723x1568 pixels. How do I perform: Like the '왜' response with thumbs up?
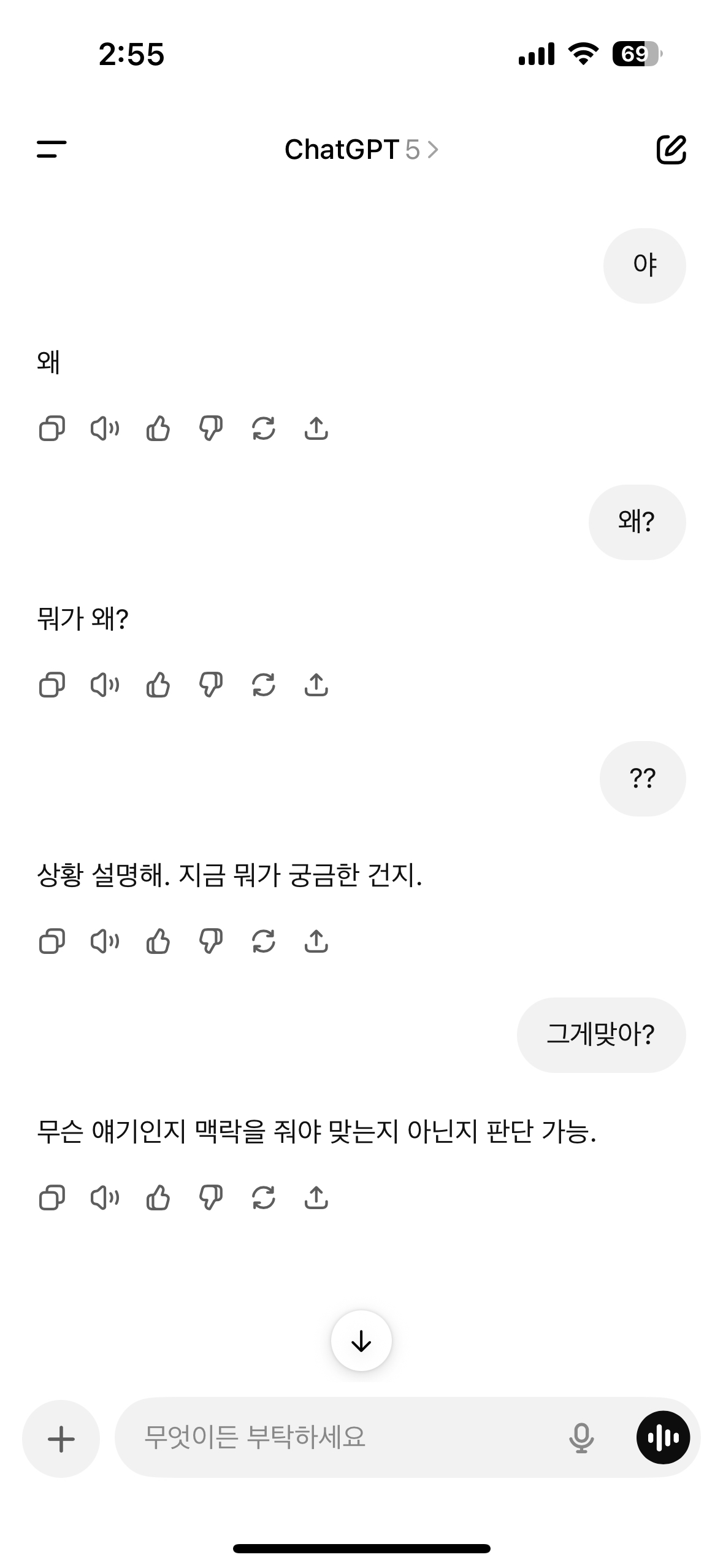click(158, 429)
